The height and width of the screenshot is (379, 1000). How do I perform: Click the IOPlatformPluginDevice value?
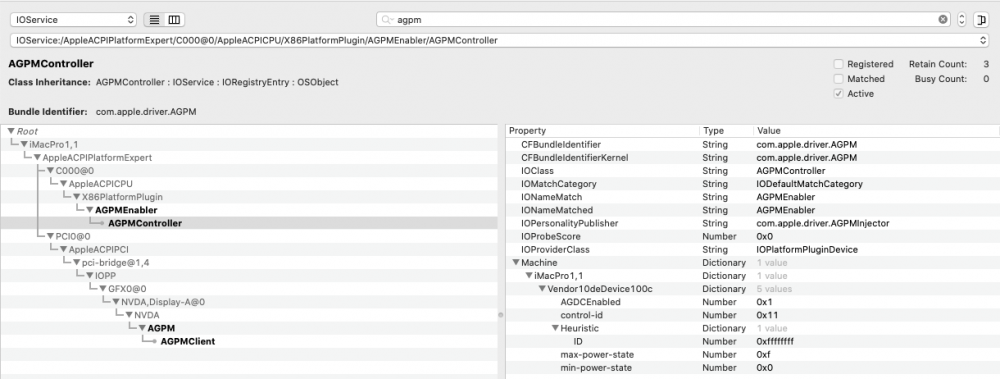tap(807, 249)
